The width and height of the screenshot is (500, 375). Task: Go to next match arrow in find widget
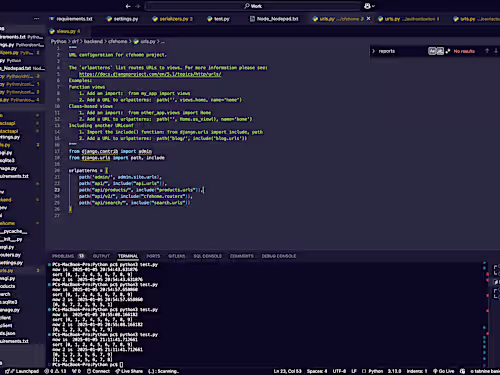(496, 51)
